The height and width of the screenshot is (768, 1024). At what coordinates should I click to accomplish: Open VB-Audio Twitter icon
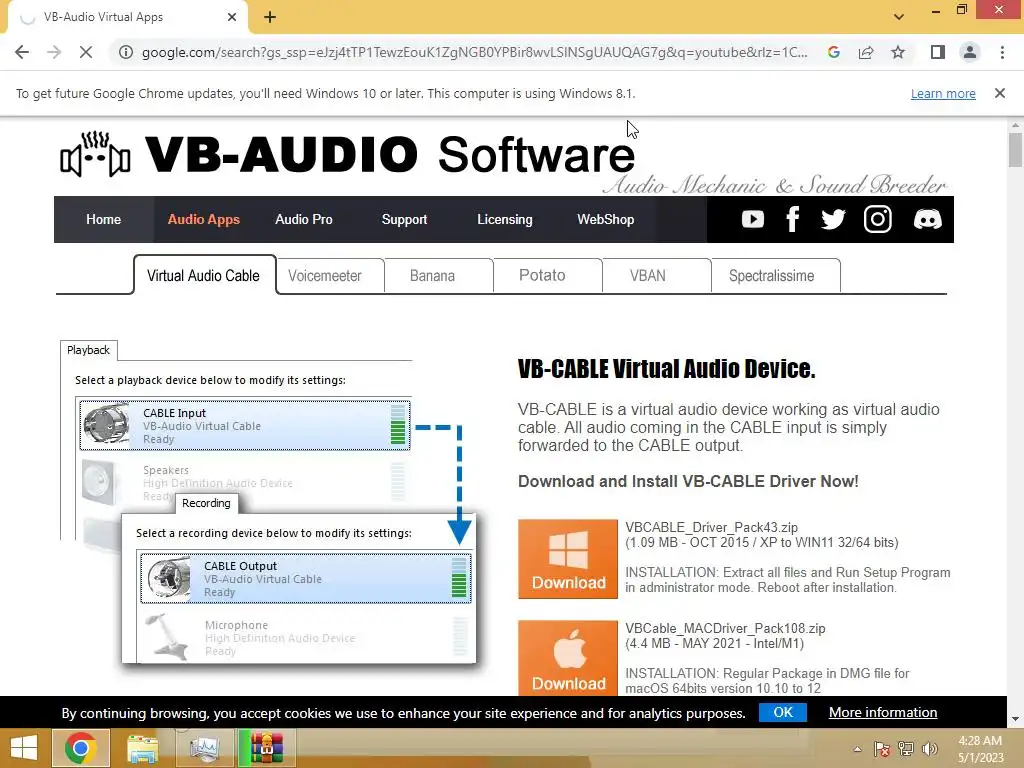coord(833,219)
